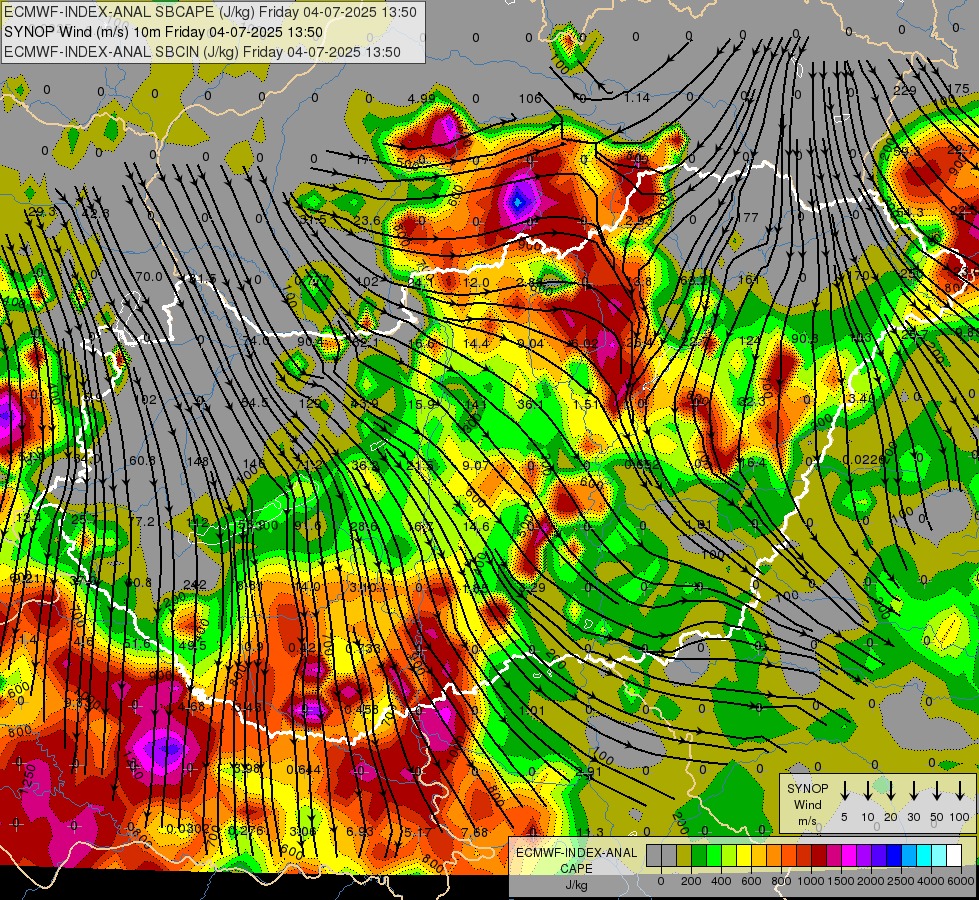Select the dark red CAPE legend swatch
Image resolution: width=979 pixels, height=900 pixels.
click(819, 856)
